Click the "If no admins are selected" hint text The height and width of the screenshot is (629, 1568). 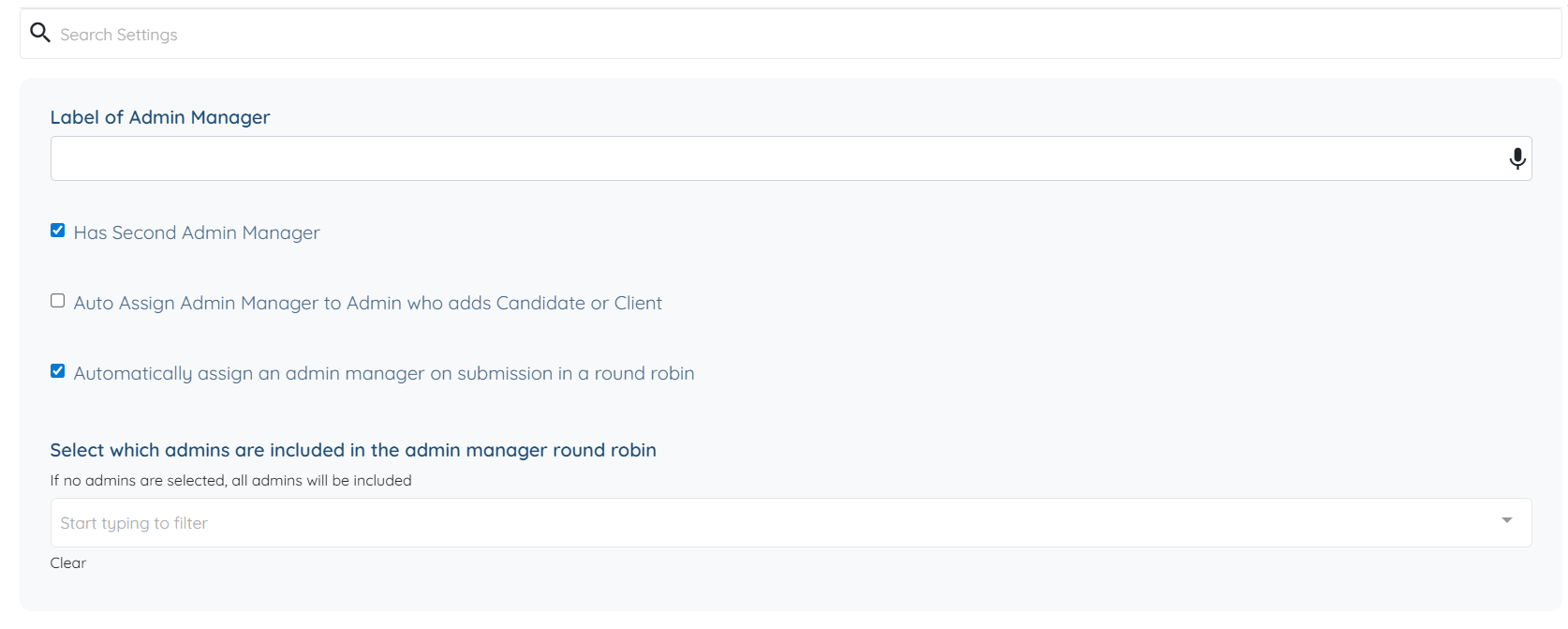click(x=230, y=481)
